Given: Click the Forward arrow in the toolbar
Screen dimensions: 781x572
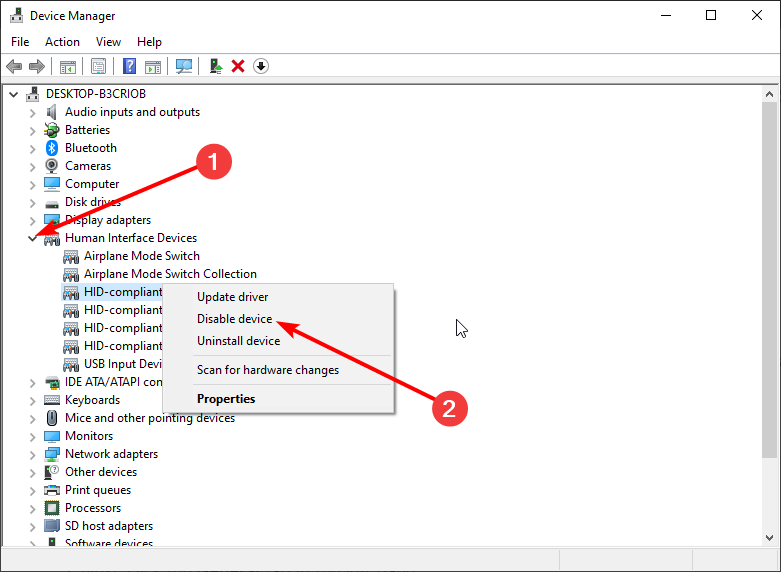Looking at the screenshot, I should [x=37, y=66].
